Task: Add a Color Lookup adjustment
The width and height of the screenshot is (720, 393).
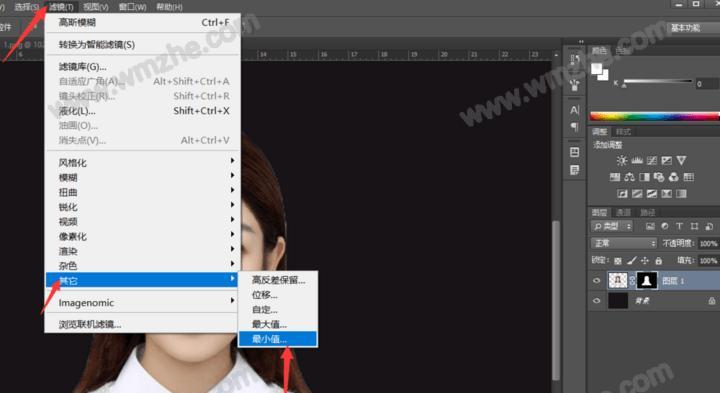Action: [688, 177]
